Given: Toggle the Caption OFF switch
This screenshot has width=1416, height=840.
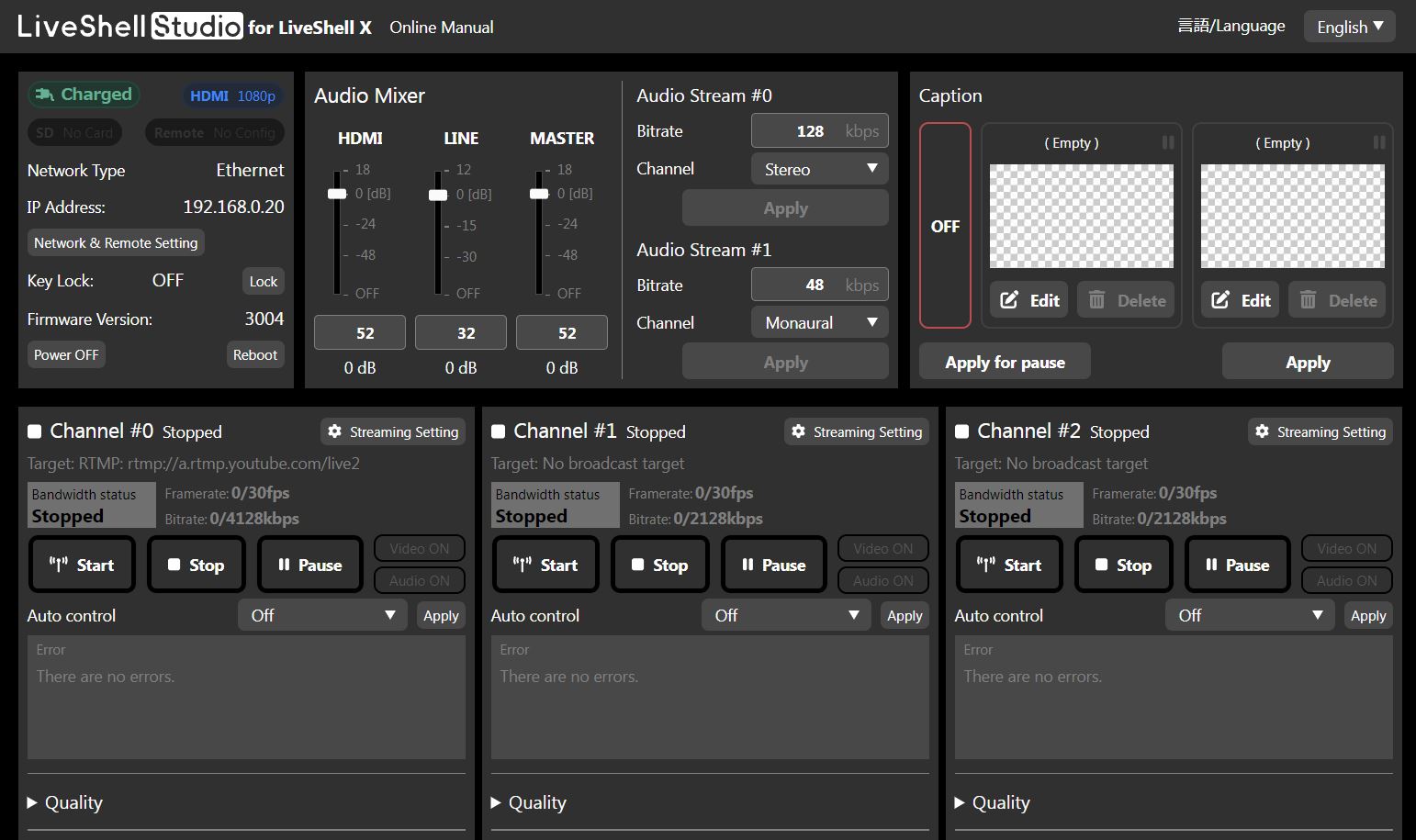Looking at the screenshot, I should click(x=945, y=226).
